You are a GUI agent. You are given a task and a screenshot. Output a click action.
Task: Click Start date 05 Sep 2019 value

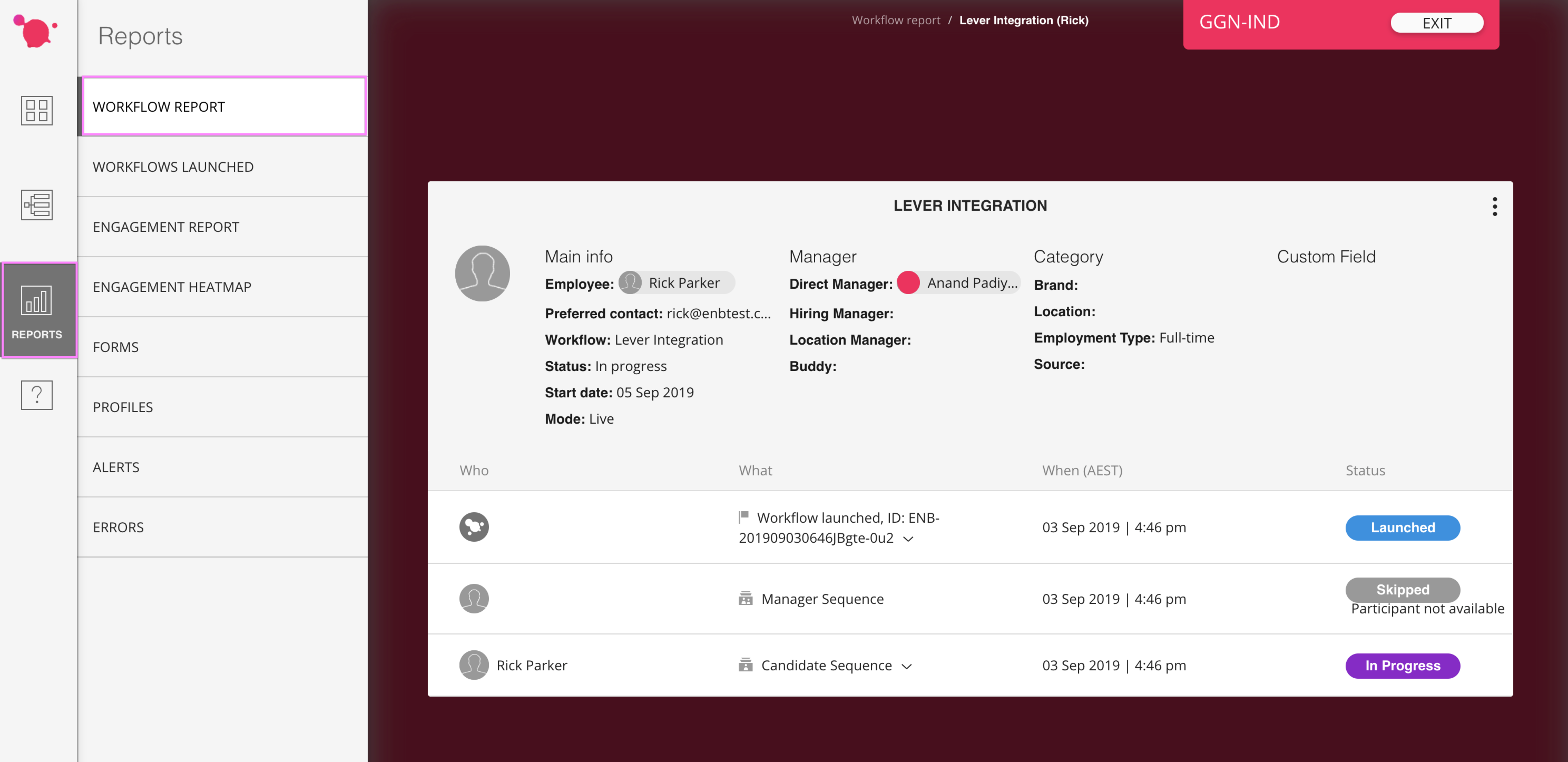coord(655,393)
